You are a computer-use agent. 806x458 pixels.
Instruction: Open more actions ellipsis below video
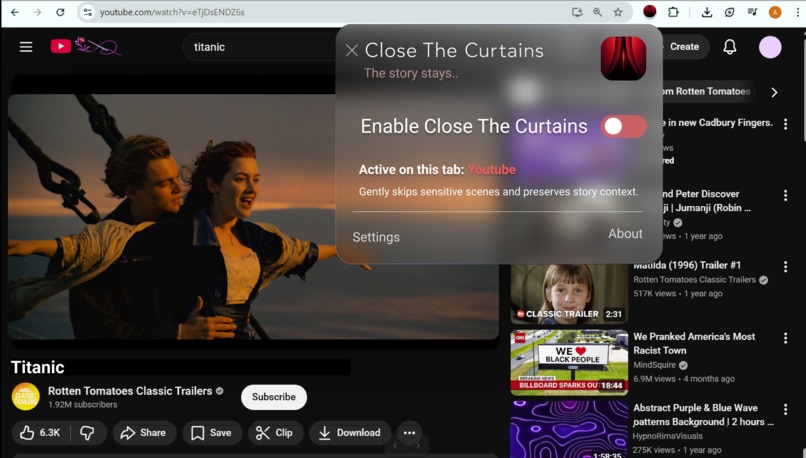click(x=409, y=433)
